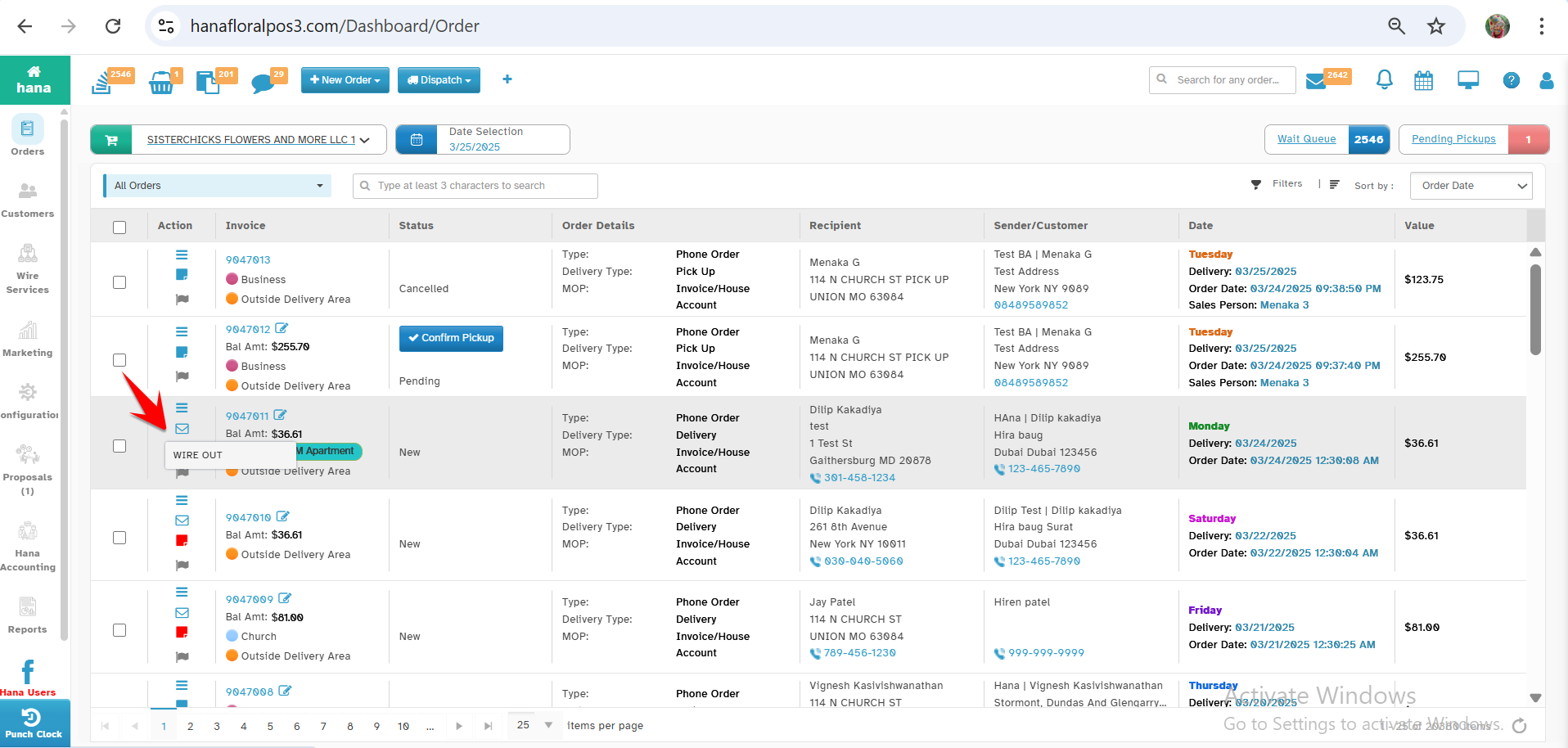Open the Sort by Order Date dropdown
This screenshot has height=748, width=1568.
[x=1471, y=186]
